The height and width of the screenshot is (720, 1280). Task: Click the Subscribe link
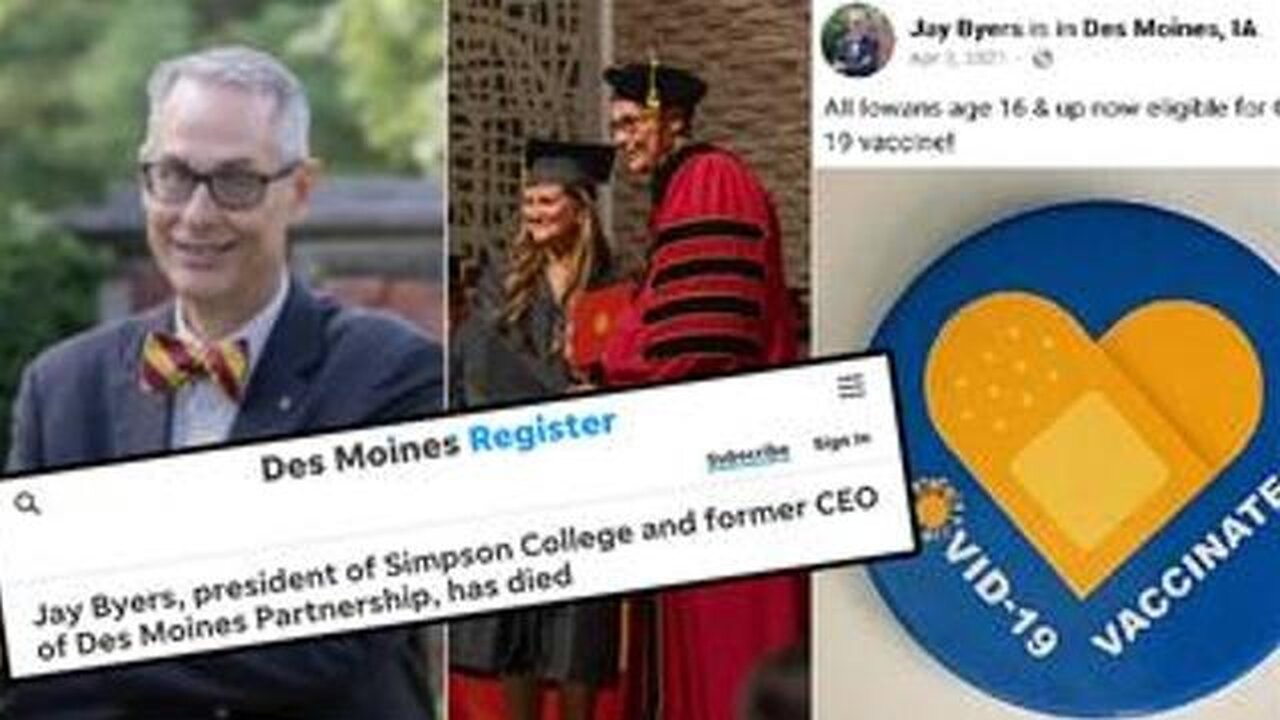(748, 456)
